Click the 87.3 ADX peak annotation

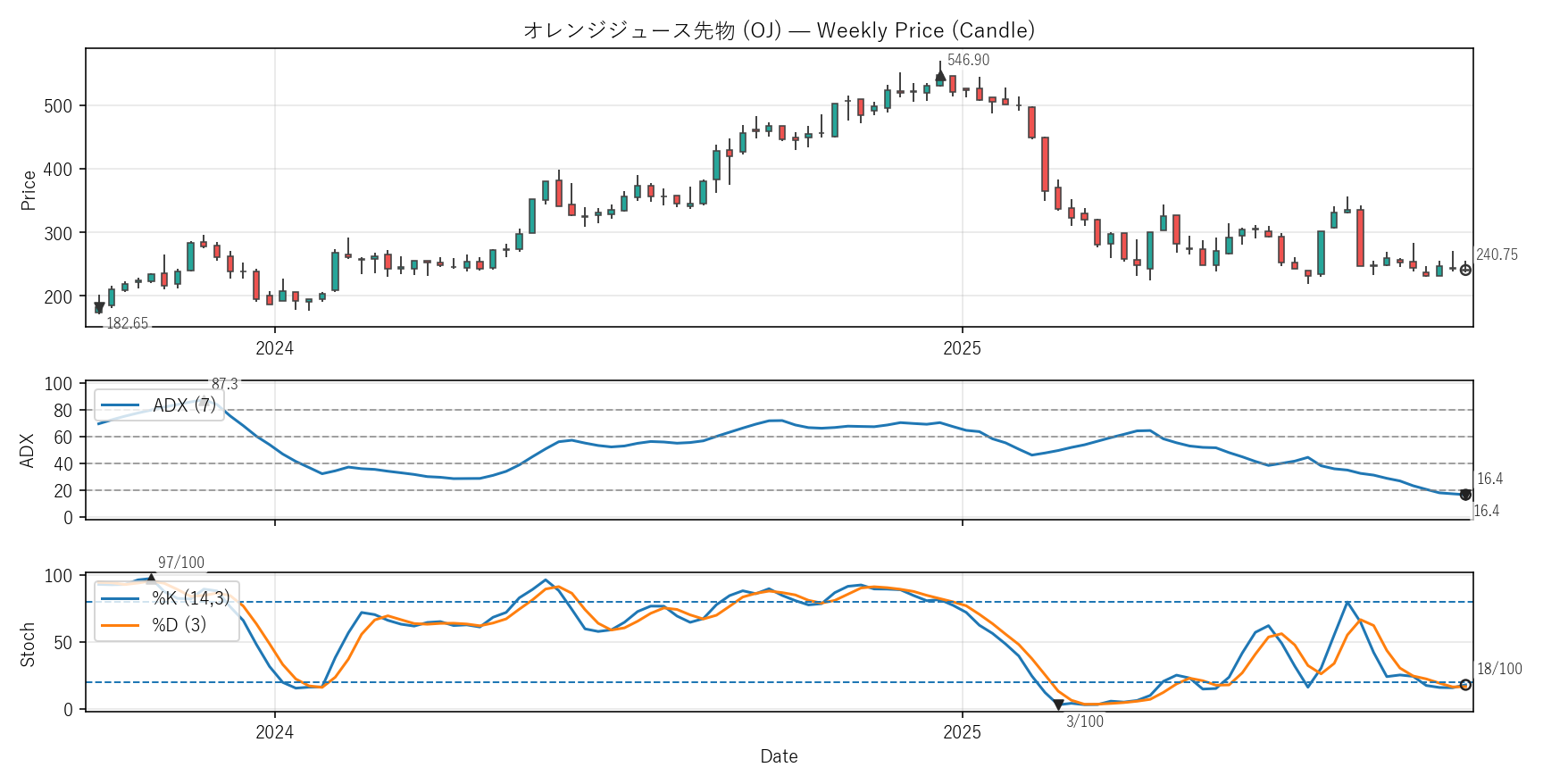225,384
